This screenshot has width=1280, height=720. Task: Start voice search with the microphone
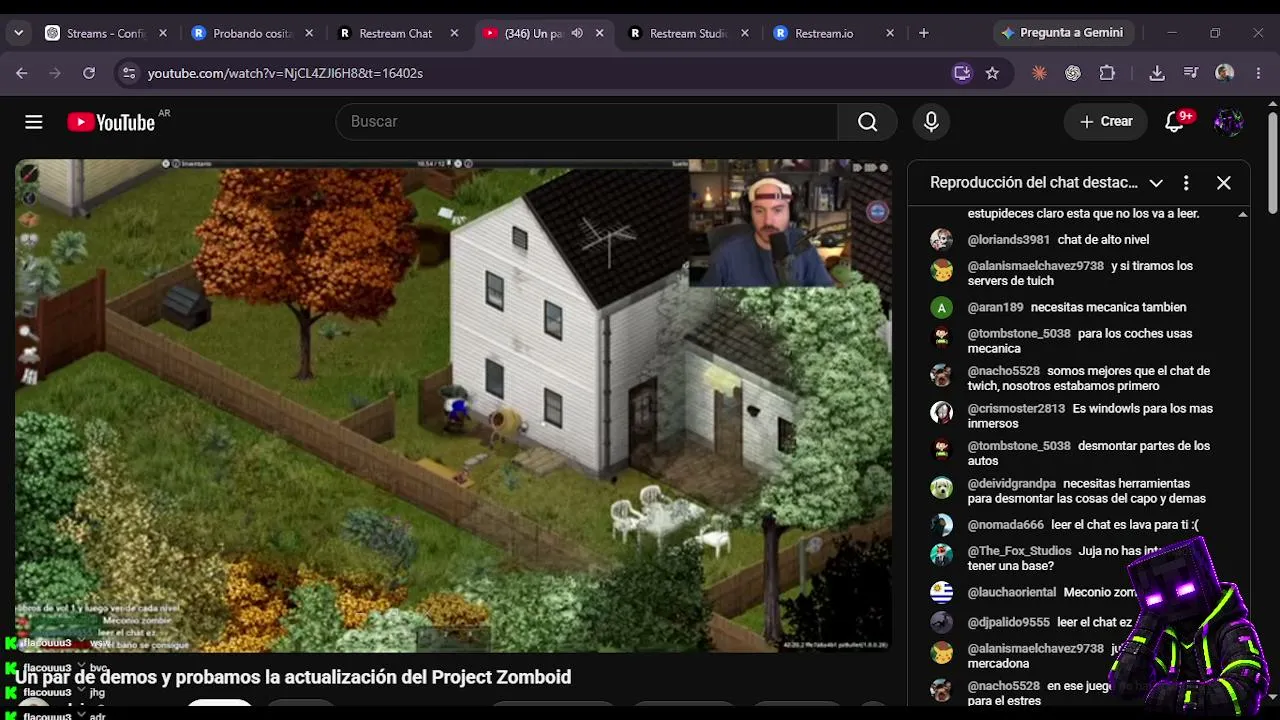931,122
